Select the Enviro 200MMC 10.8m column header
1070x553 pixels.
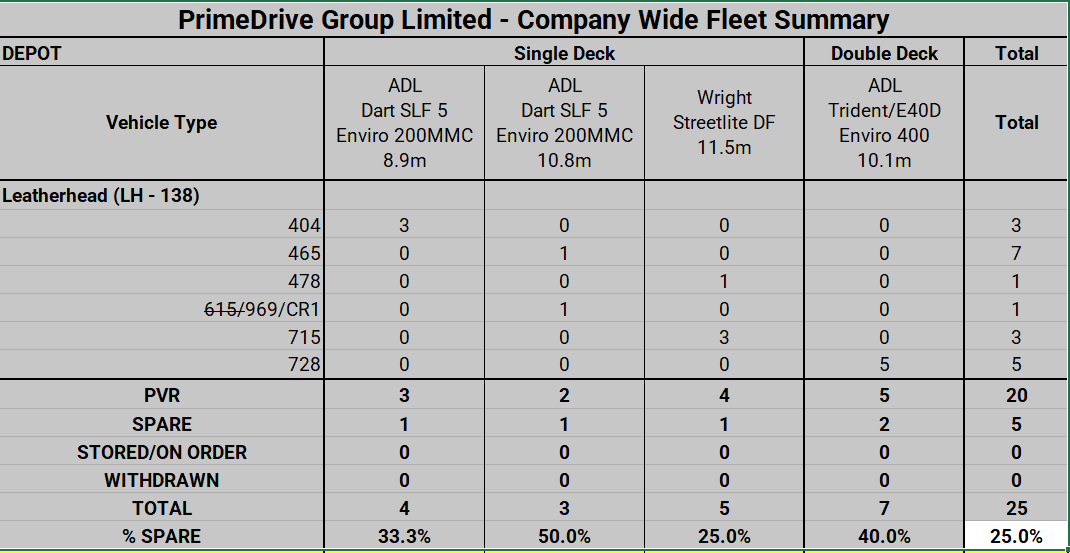point(564,123)
